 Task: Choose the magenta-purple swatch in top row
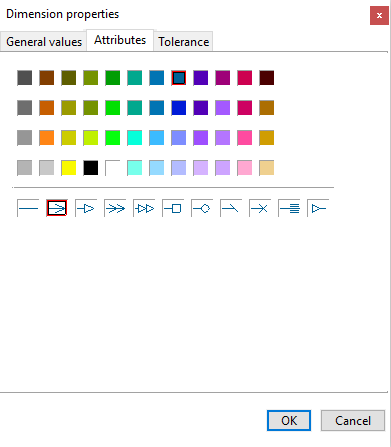coord(223,78)
